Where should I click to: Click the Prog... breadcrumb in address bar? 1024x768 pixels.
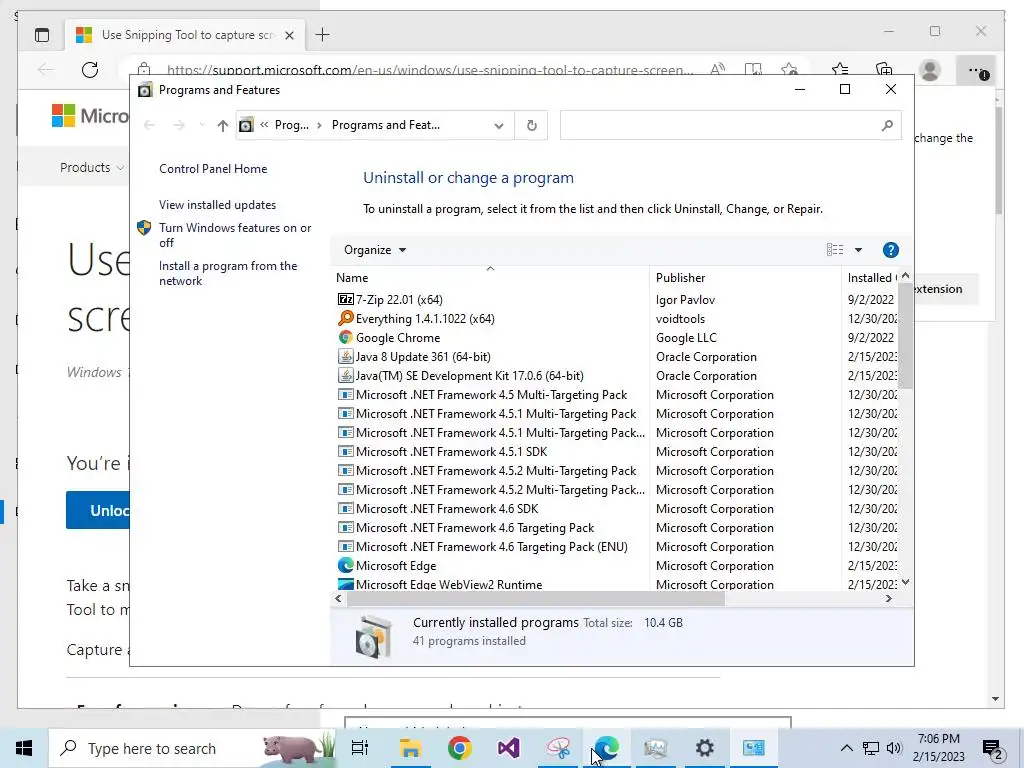(292, 125)
